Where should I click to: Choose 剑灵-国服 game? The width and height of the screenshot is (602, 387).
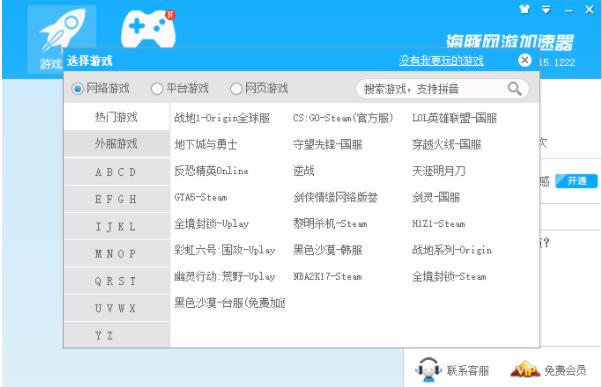(436, 197)
